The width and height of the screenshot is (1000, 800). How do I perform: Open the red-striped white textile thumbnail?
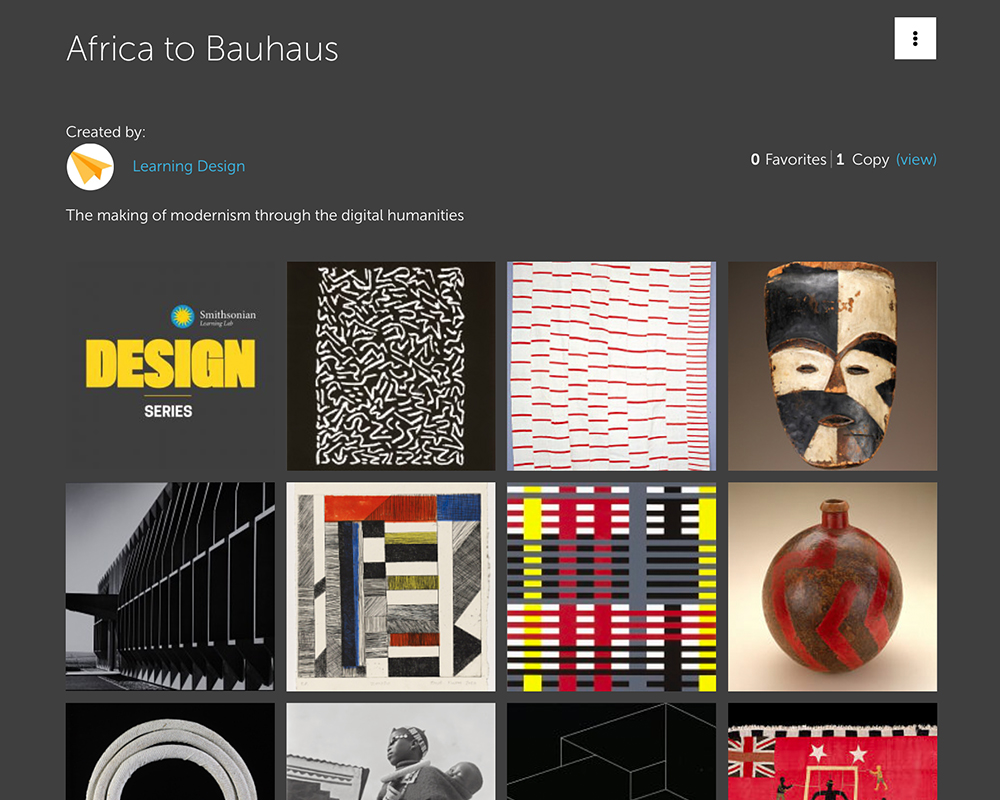612,366
